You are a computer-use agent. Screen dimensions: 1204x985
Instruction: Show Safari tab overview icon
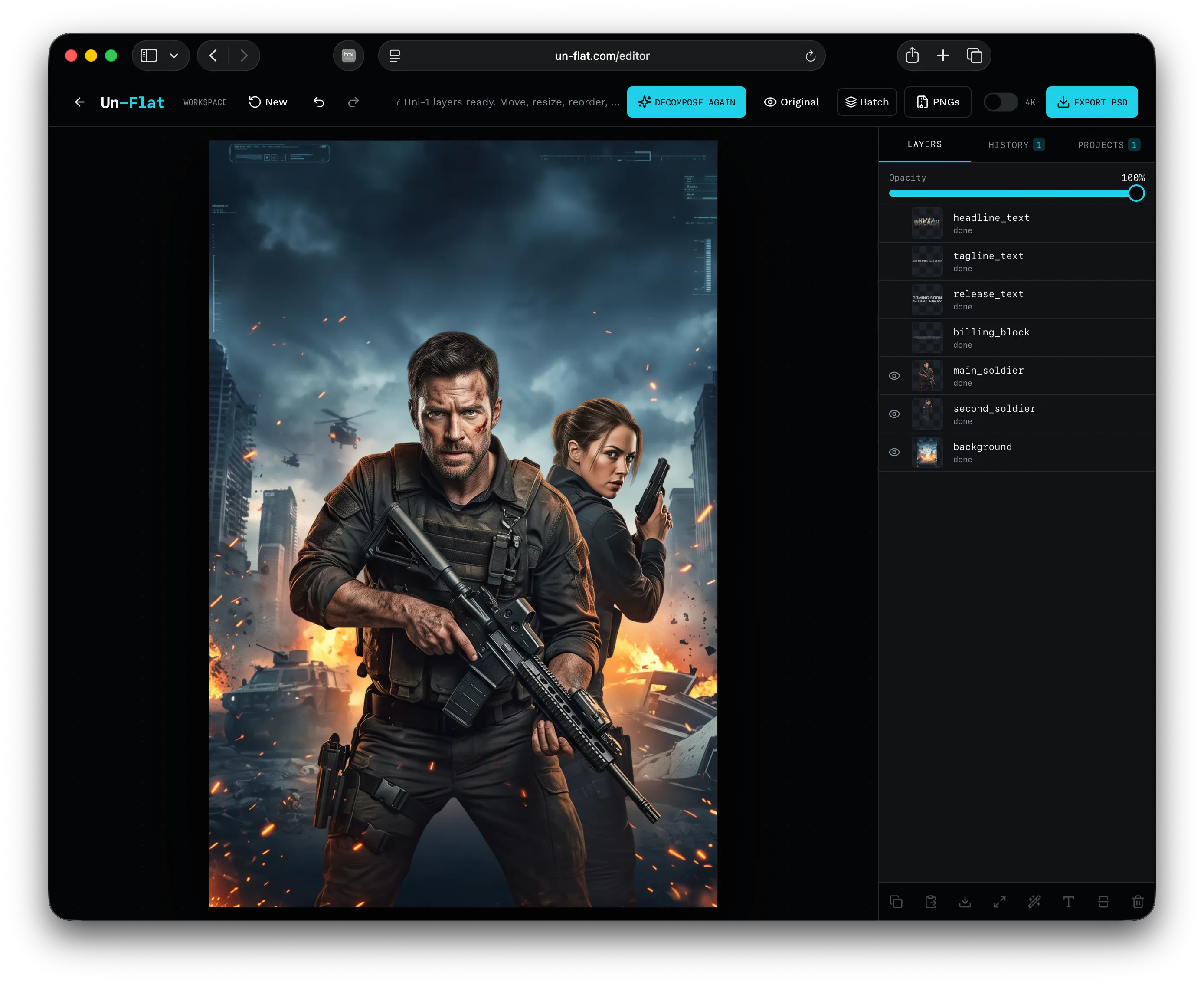pyautogui.click(x=974, y=56)
